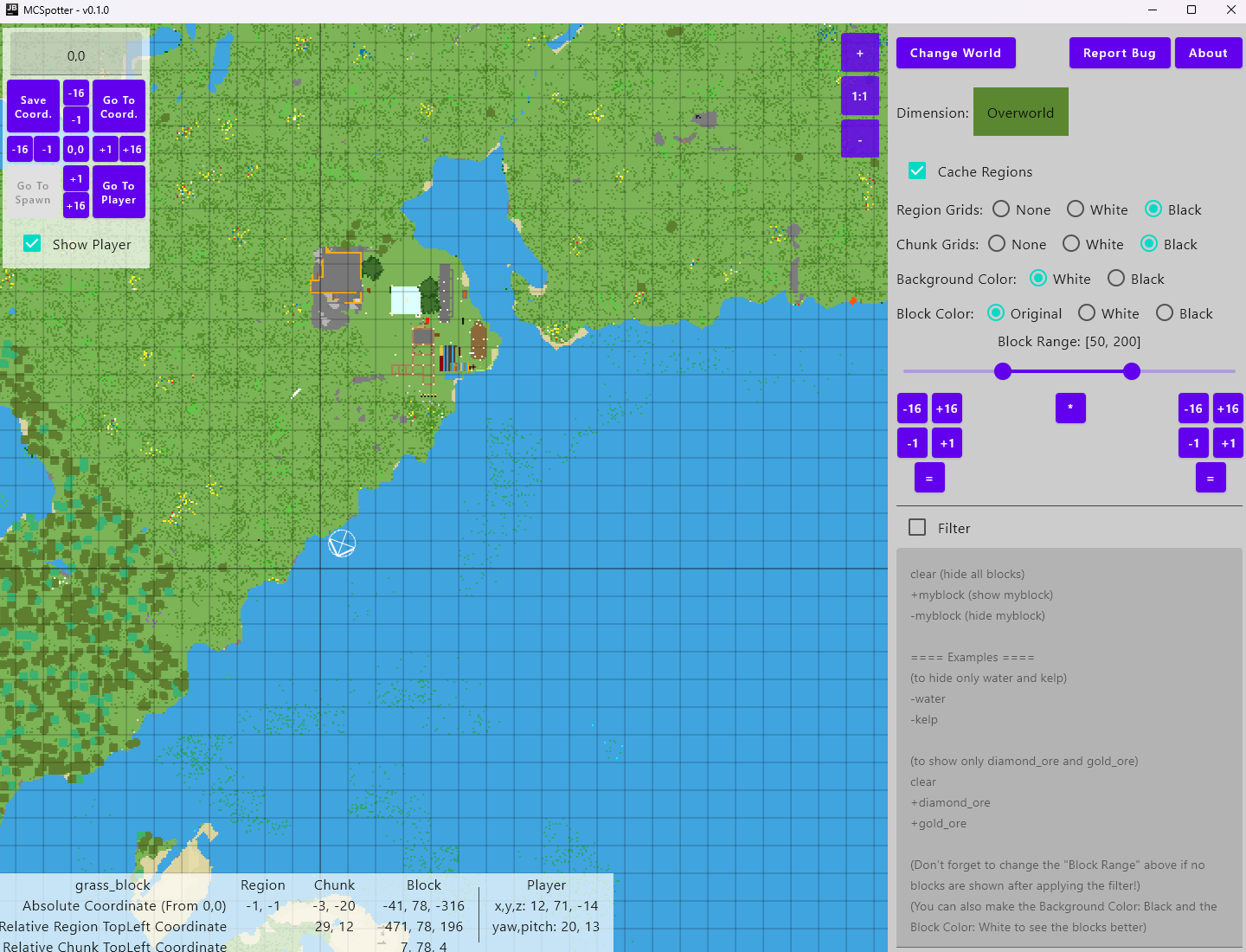Increase the minimum block range by 1
Image resolution: width=1246 pixels, height=952 pixels.
click(947, 442)
